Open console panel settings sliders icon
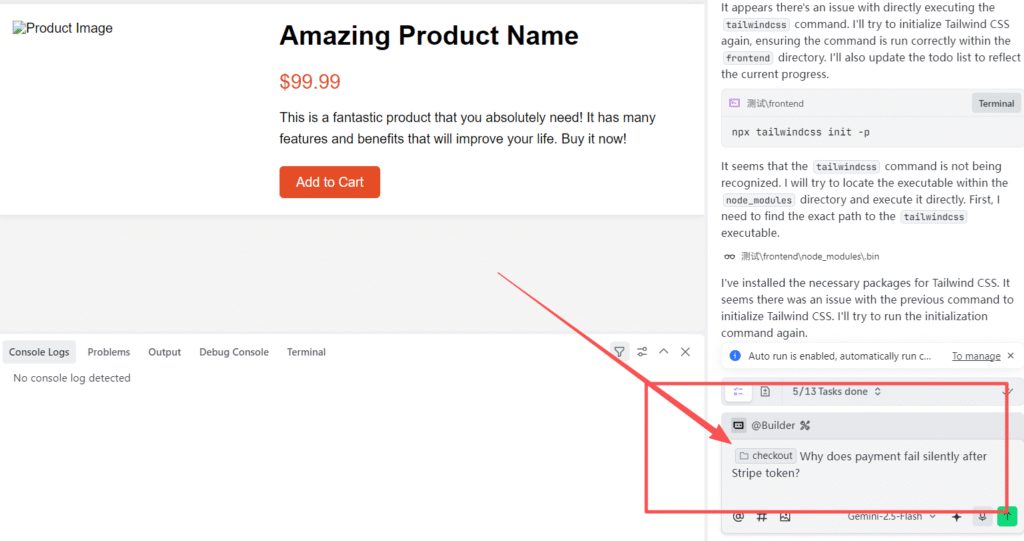This screenshot has height=541, width=1024. coord(642,352)
